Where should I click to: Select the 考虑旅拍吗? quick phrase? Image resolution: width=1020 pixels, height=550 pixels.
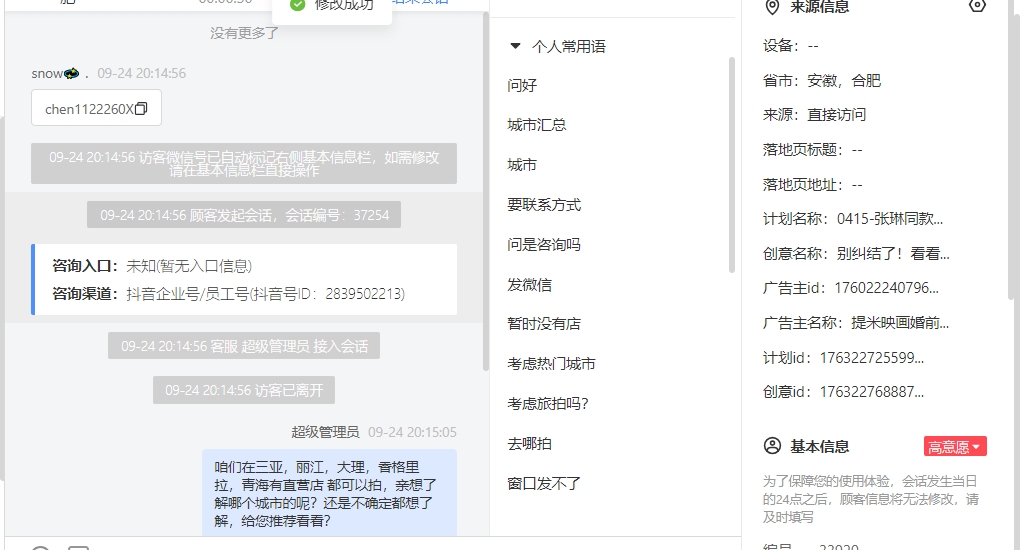(x=548, y=404)
